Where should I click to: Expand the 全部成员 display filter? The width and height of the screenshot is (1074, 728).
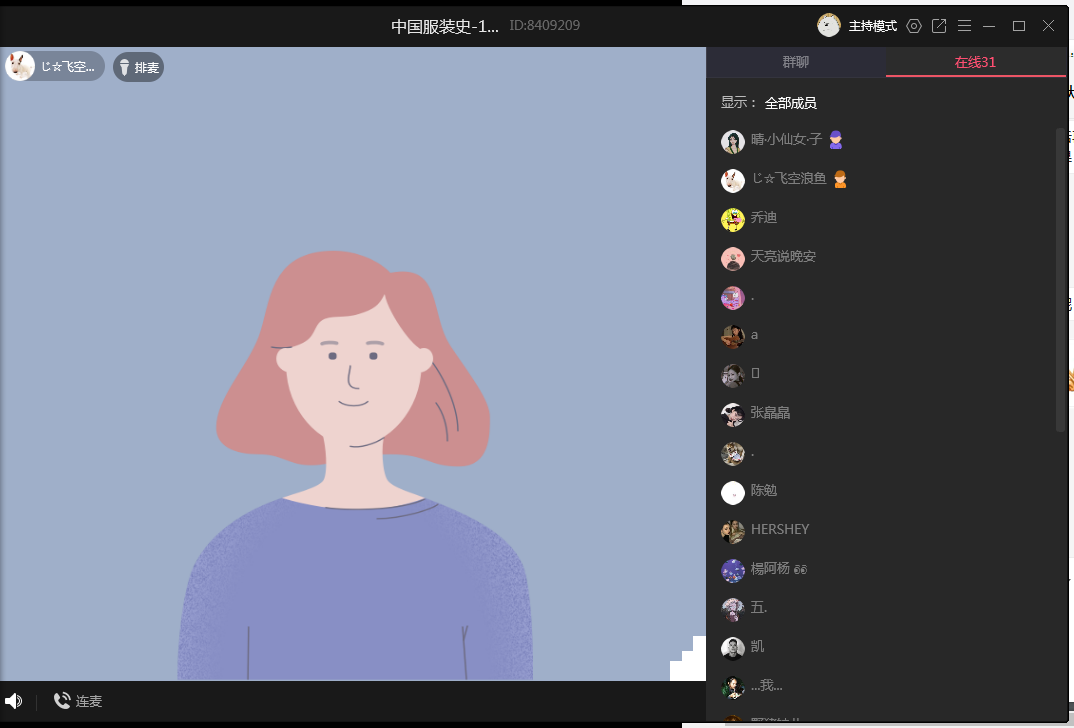[x=791, y=103]
